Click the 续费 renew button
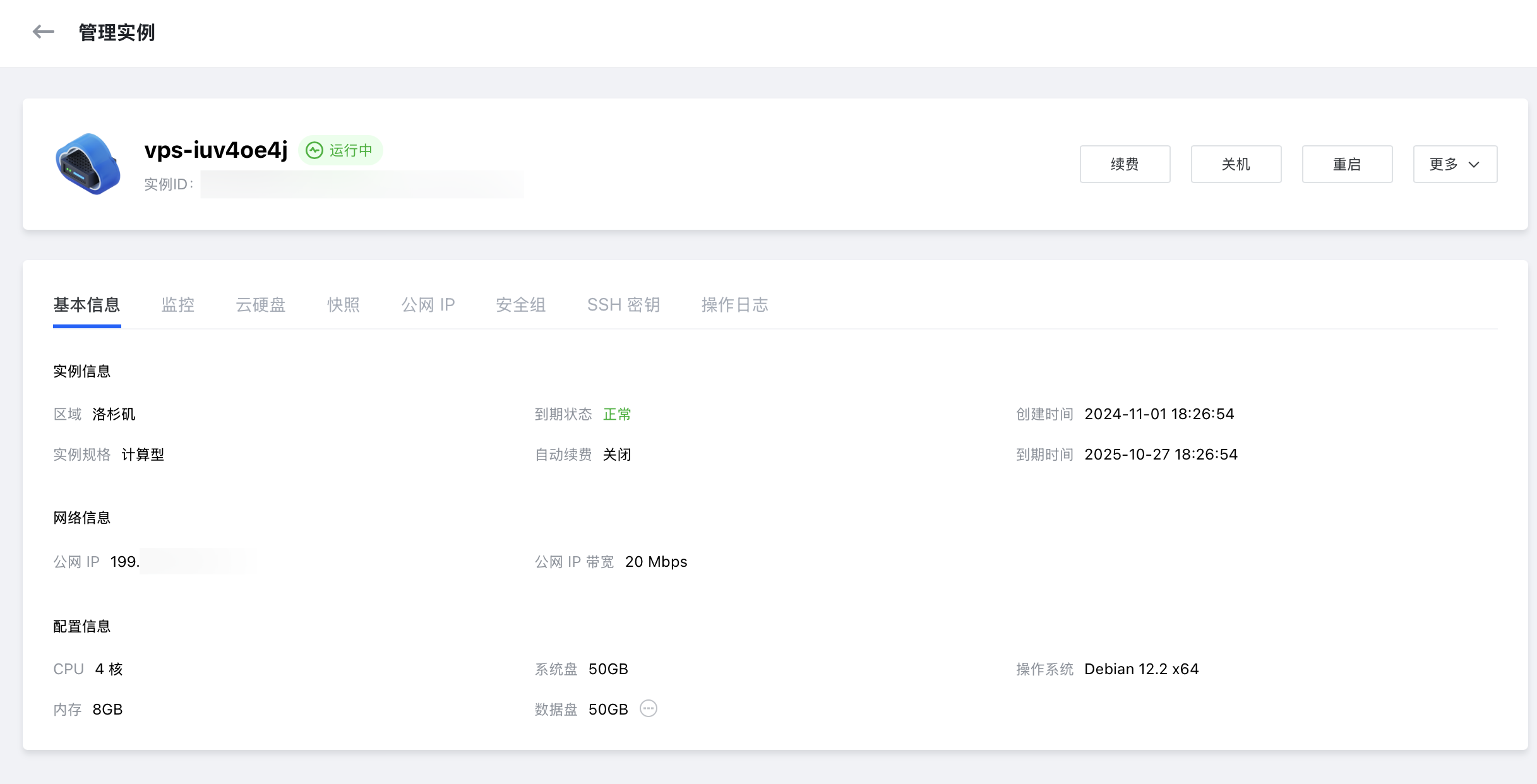Viewport: 1537px width, 784px height. pos(1125,164)
